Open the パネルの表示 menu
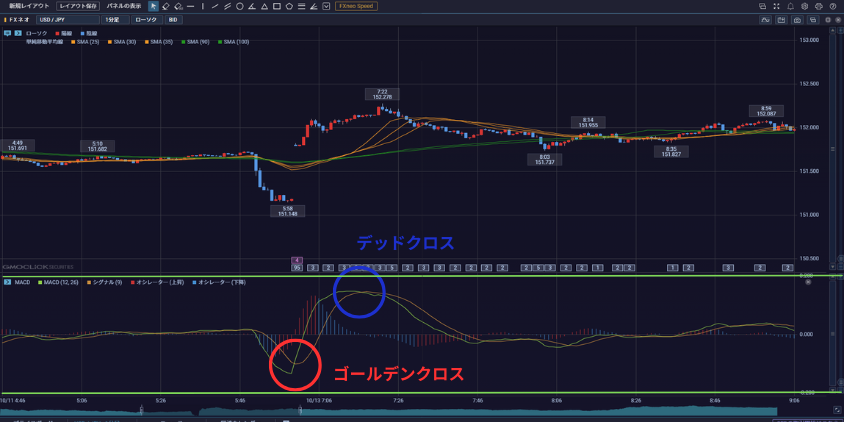This screenshot has height=422, width=844. 124,6
